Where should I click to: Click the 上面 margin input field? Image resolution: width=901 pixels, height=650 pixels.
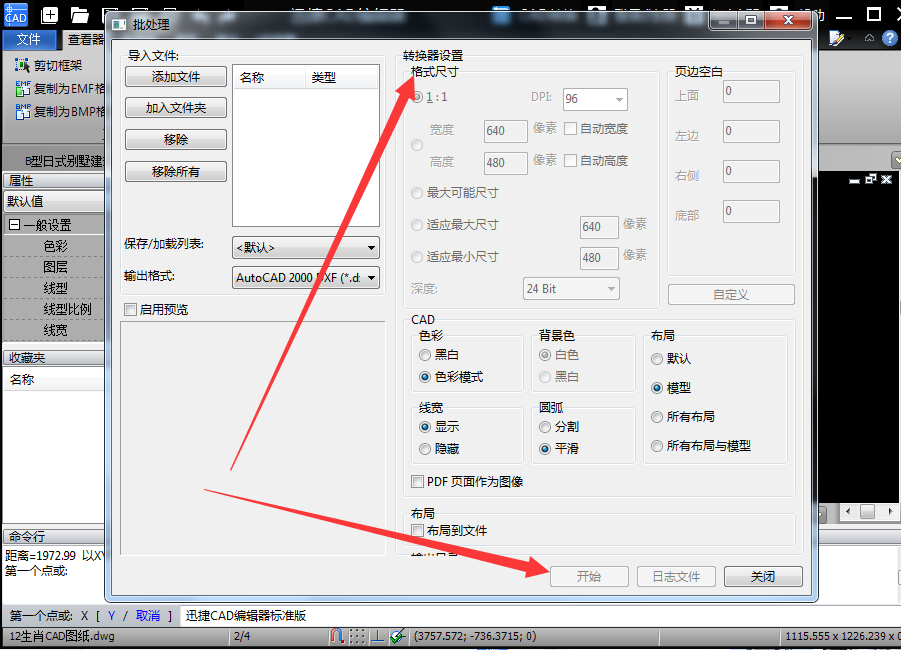click(x=751, y=91)
